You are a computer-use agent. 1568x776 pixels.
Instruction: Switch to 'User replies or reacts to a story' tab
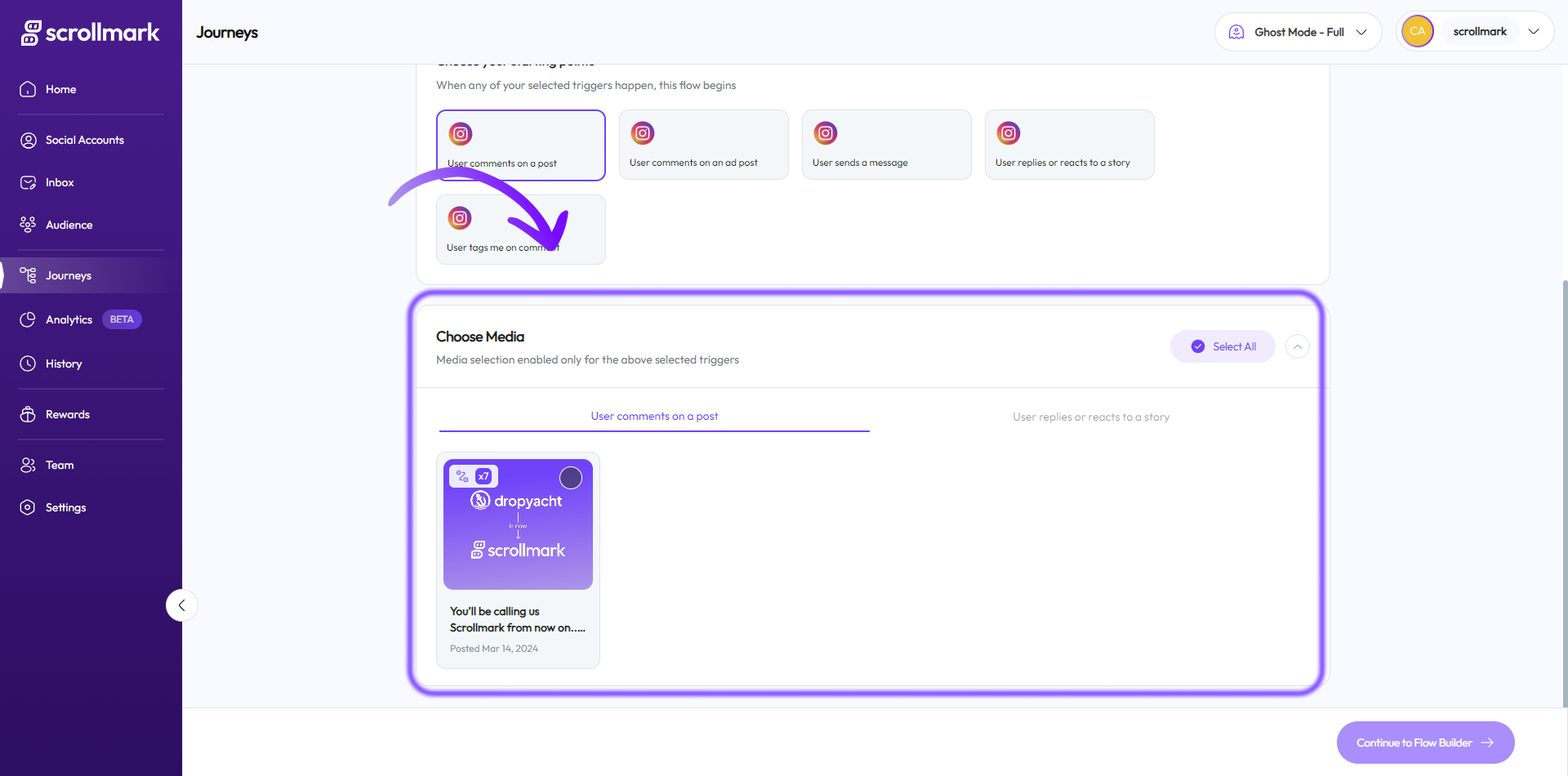1091,417
